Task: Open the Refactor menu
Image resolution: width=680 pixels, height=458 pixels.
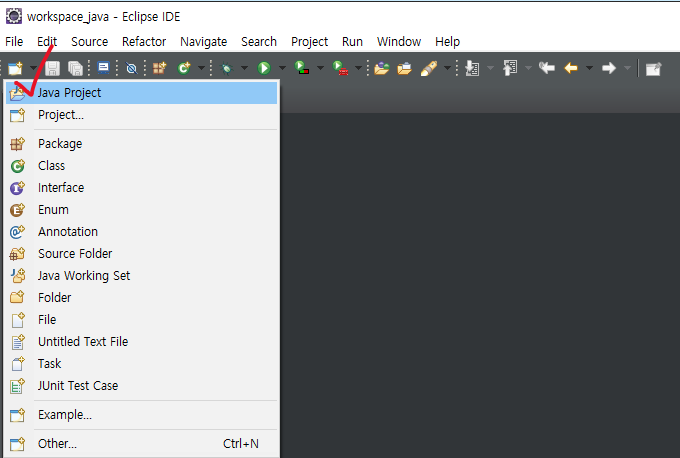Action: click(x=144, y=42)
